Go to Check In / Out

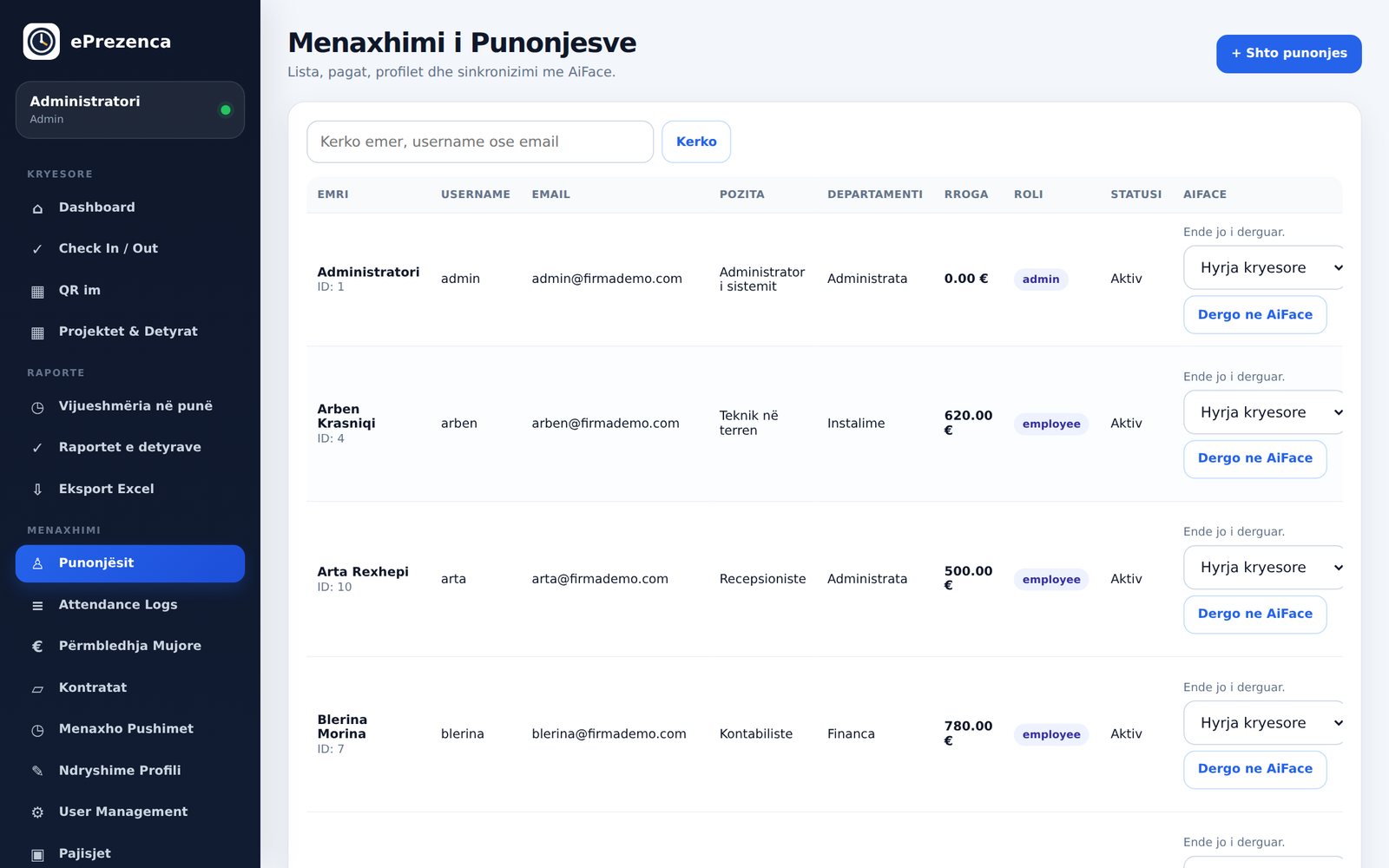pos(130,248)
